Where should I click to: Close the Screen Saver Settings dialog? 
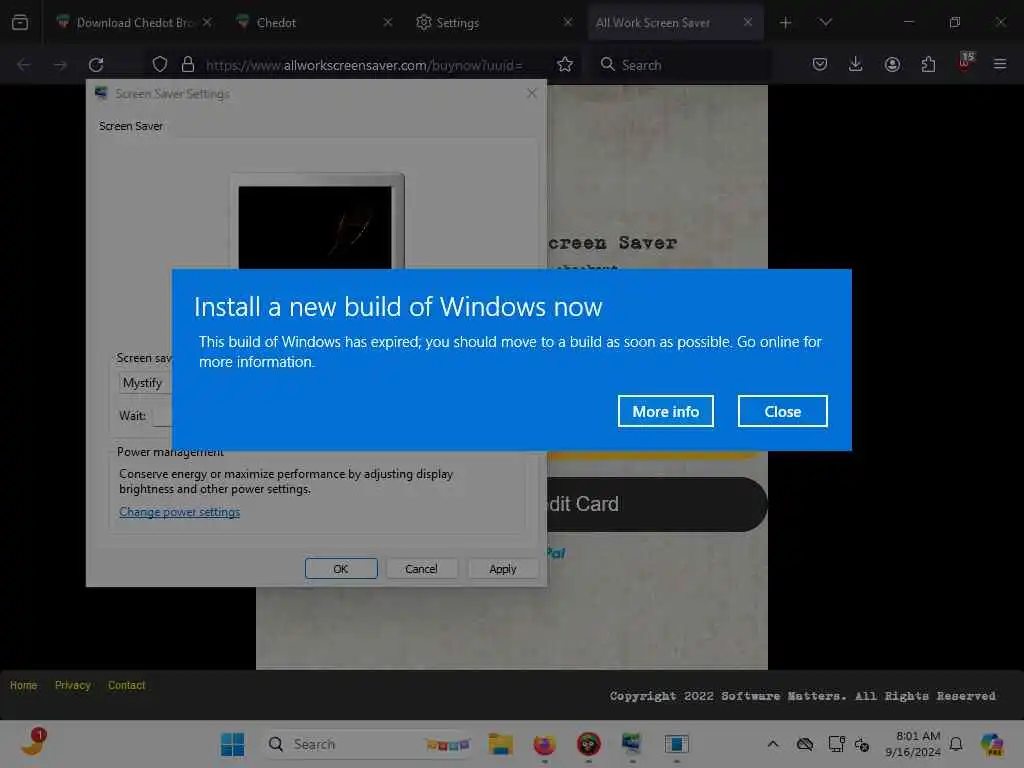point(532,93)
